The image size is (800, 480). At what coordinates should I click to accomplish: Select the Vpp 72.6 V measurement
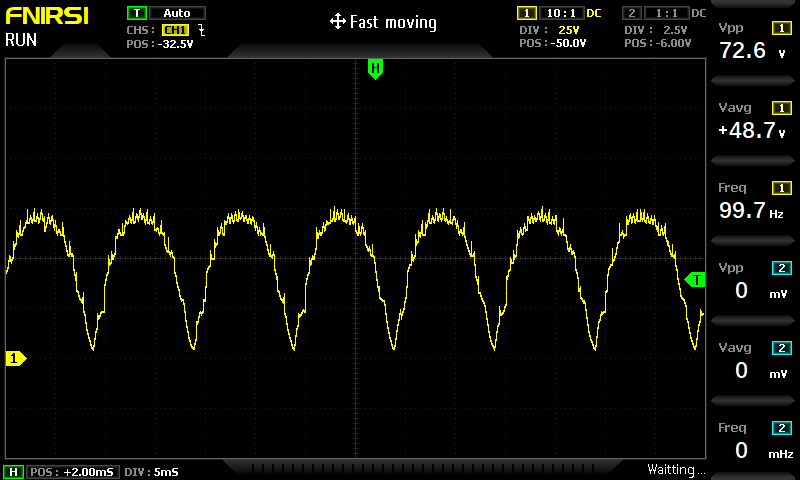point(753,41)
